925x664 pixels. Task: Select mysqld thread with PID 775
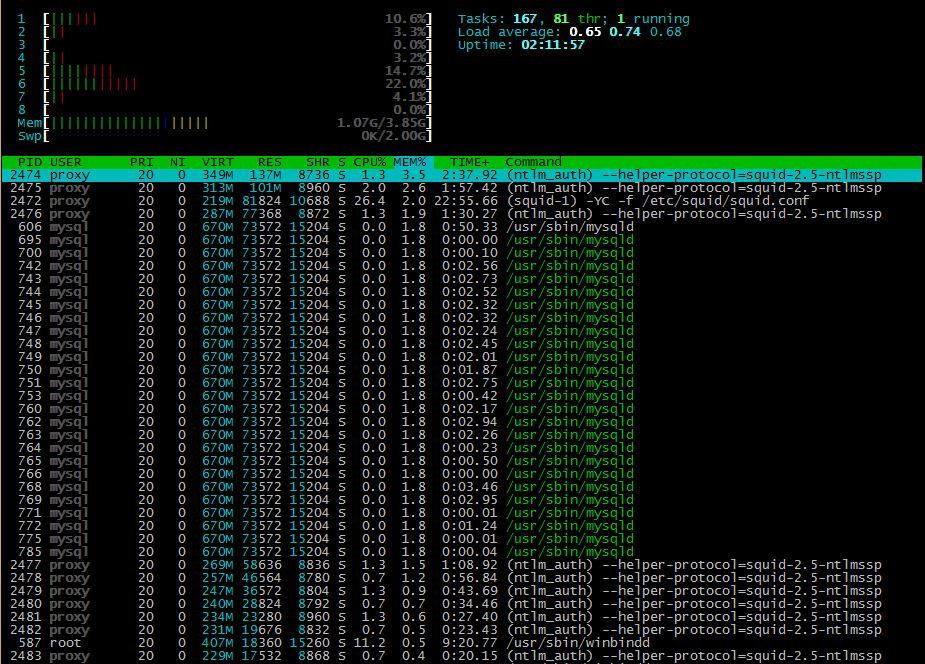462,538
